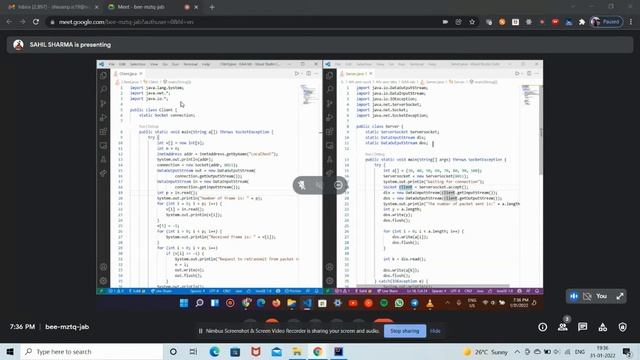This screenshot has width=640, height=360.
Task: Split the Server.java editor
Action: pos(529,73)
